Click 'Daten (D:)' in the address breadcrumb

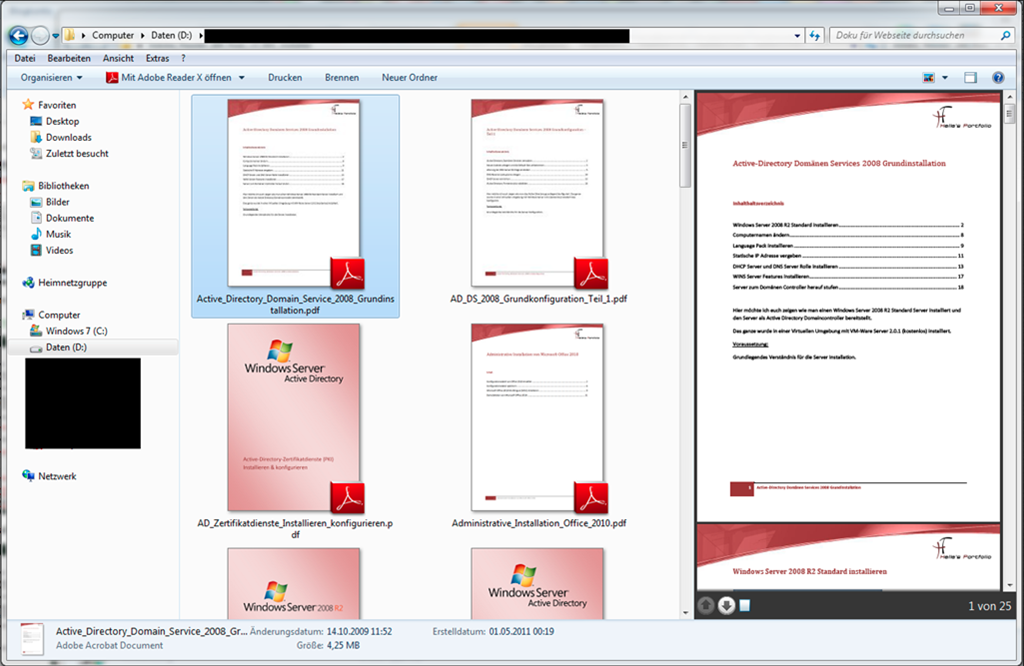(x=171, y=35)
